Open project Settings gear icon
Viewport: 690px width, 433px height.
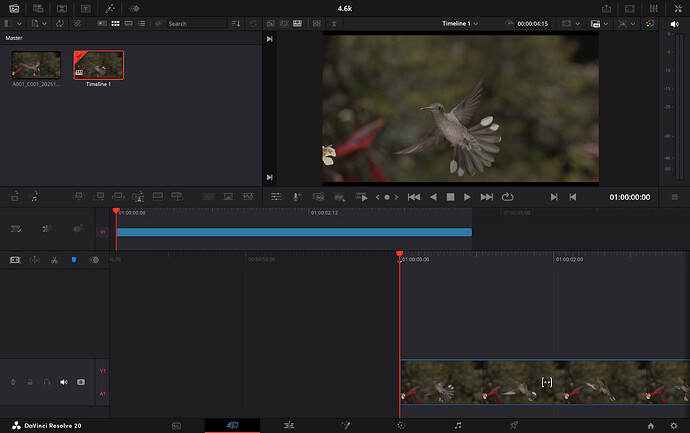point(674,426)
